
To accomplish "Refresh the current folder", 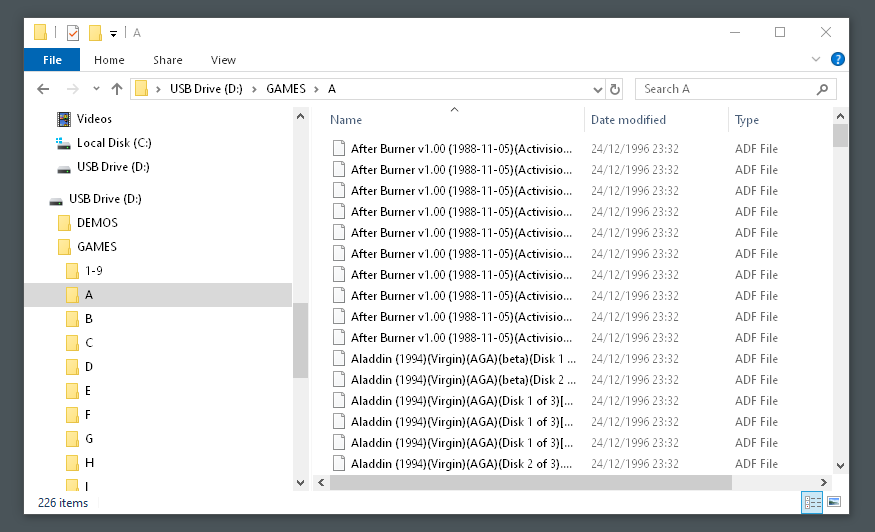I will point(614,89).
